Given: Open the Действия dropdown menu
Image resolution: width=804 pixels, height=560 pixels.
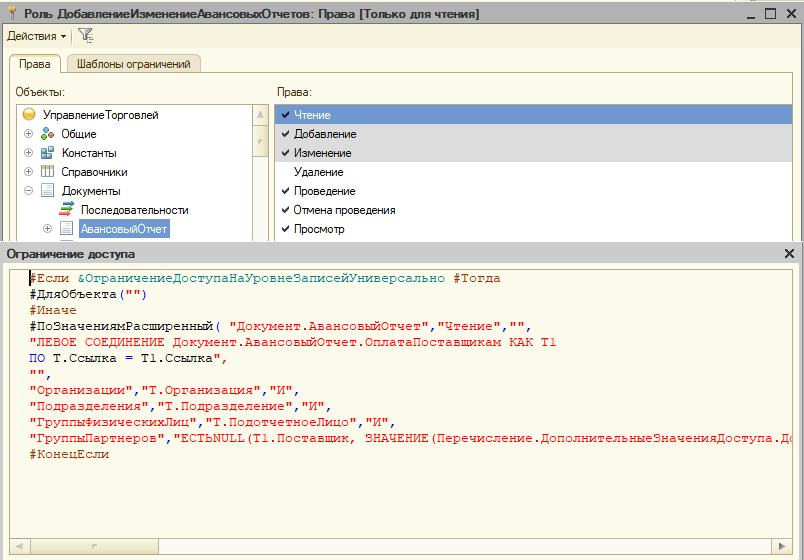Looking at the screenshot, I should pos(36,36).
